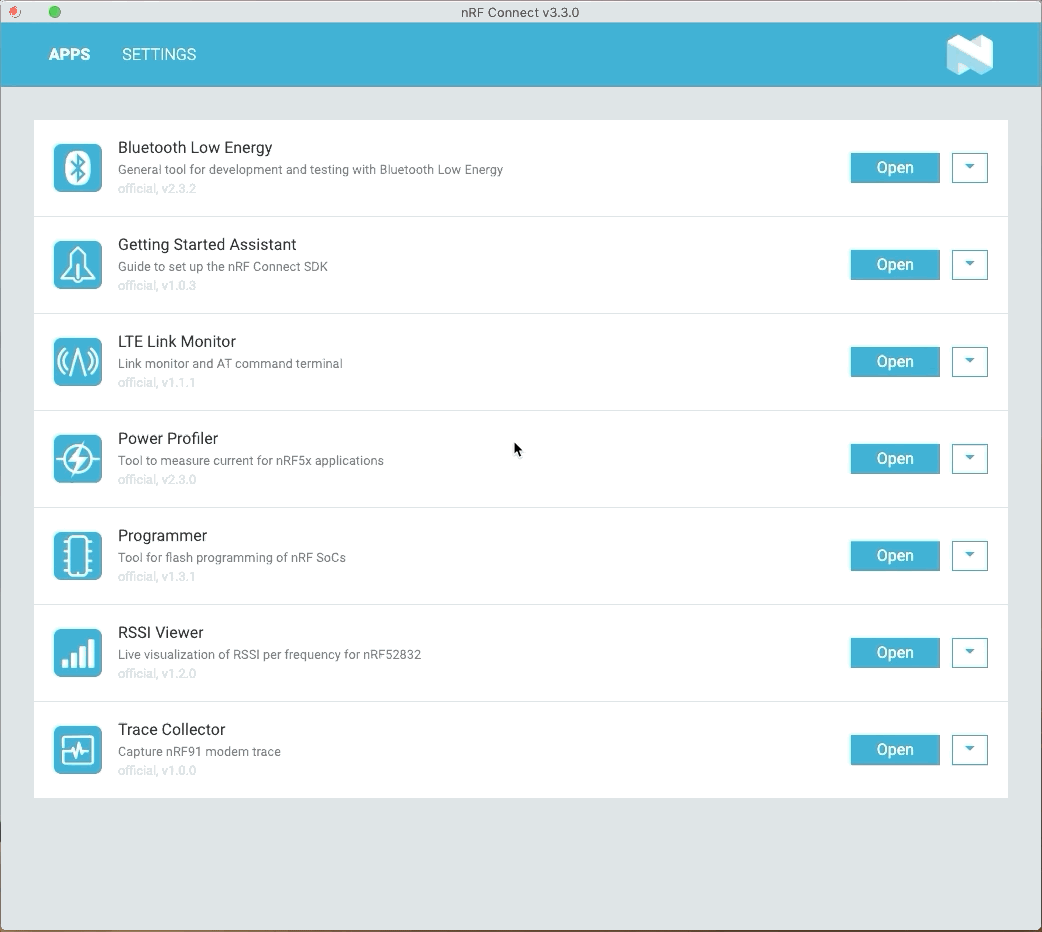Expand dropdown arrow for Trace Collector
This screenshot has height=932, width=1042.
(970, 750)
